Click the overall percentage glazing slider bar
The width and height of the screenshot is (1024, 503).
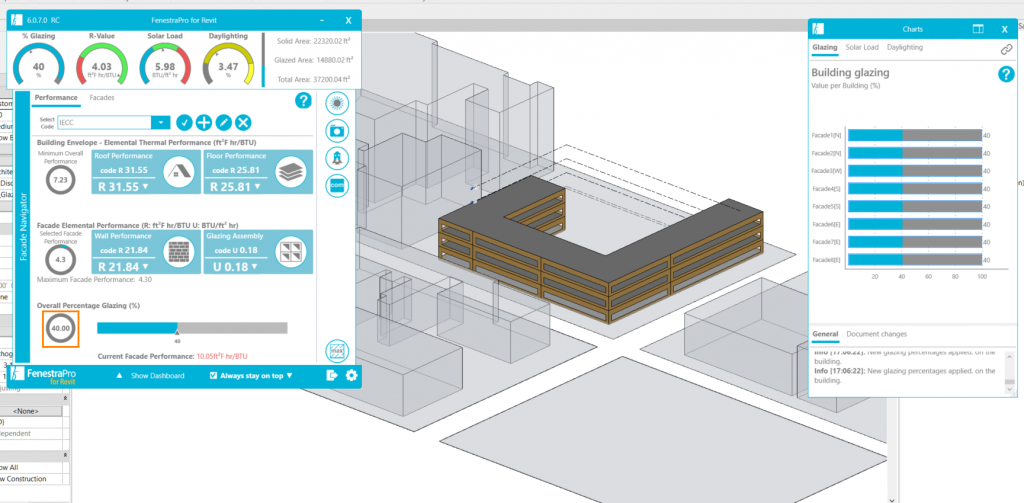(192, 328)
